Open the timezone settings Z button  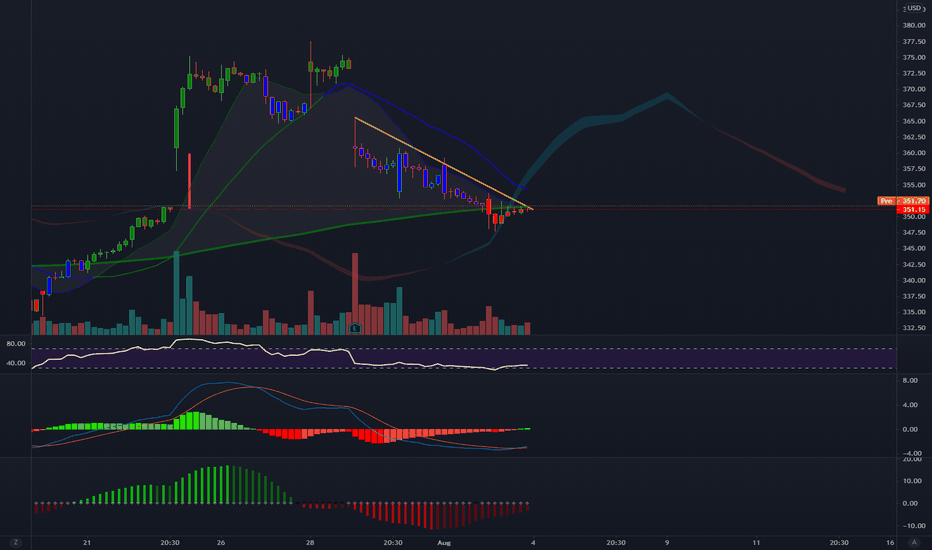coord(15,542)
